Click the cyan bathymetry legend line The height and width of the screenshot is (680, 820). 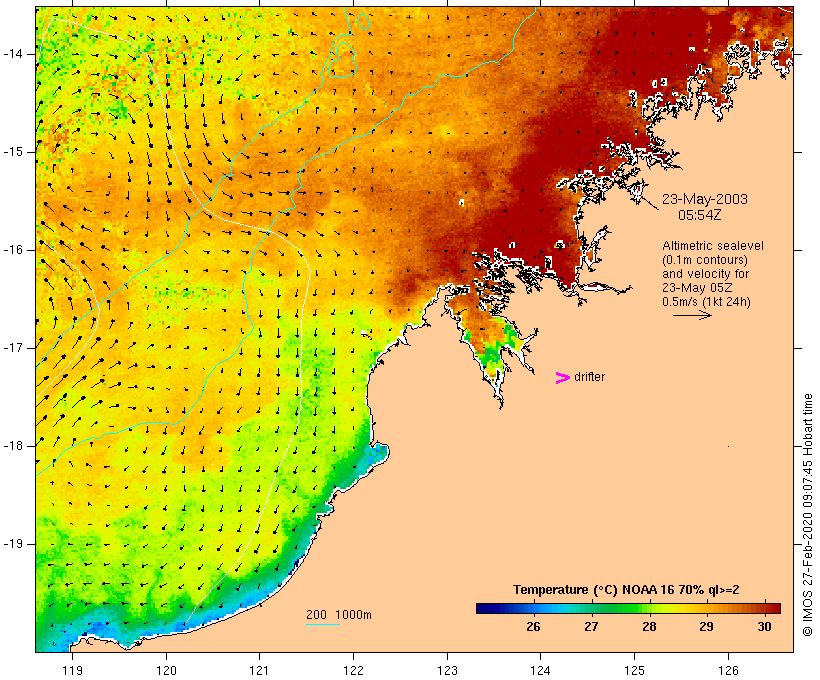323,624
